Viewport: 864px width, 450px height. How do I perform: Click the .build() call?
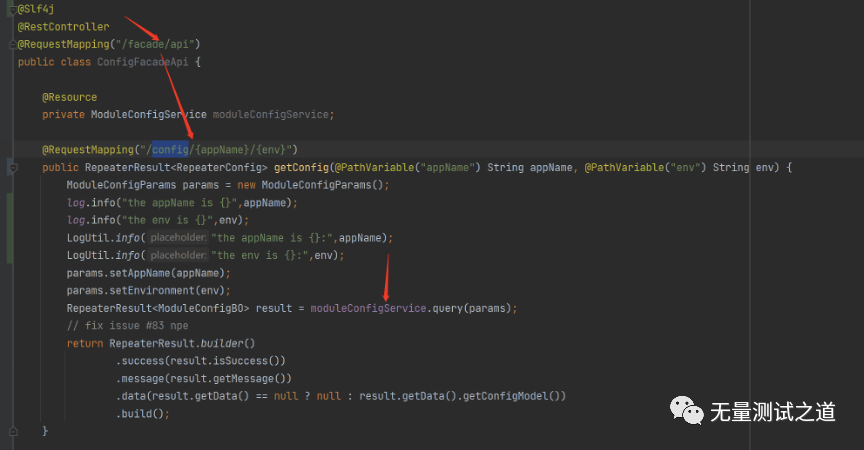[x=139, y=414]
